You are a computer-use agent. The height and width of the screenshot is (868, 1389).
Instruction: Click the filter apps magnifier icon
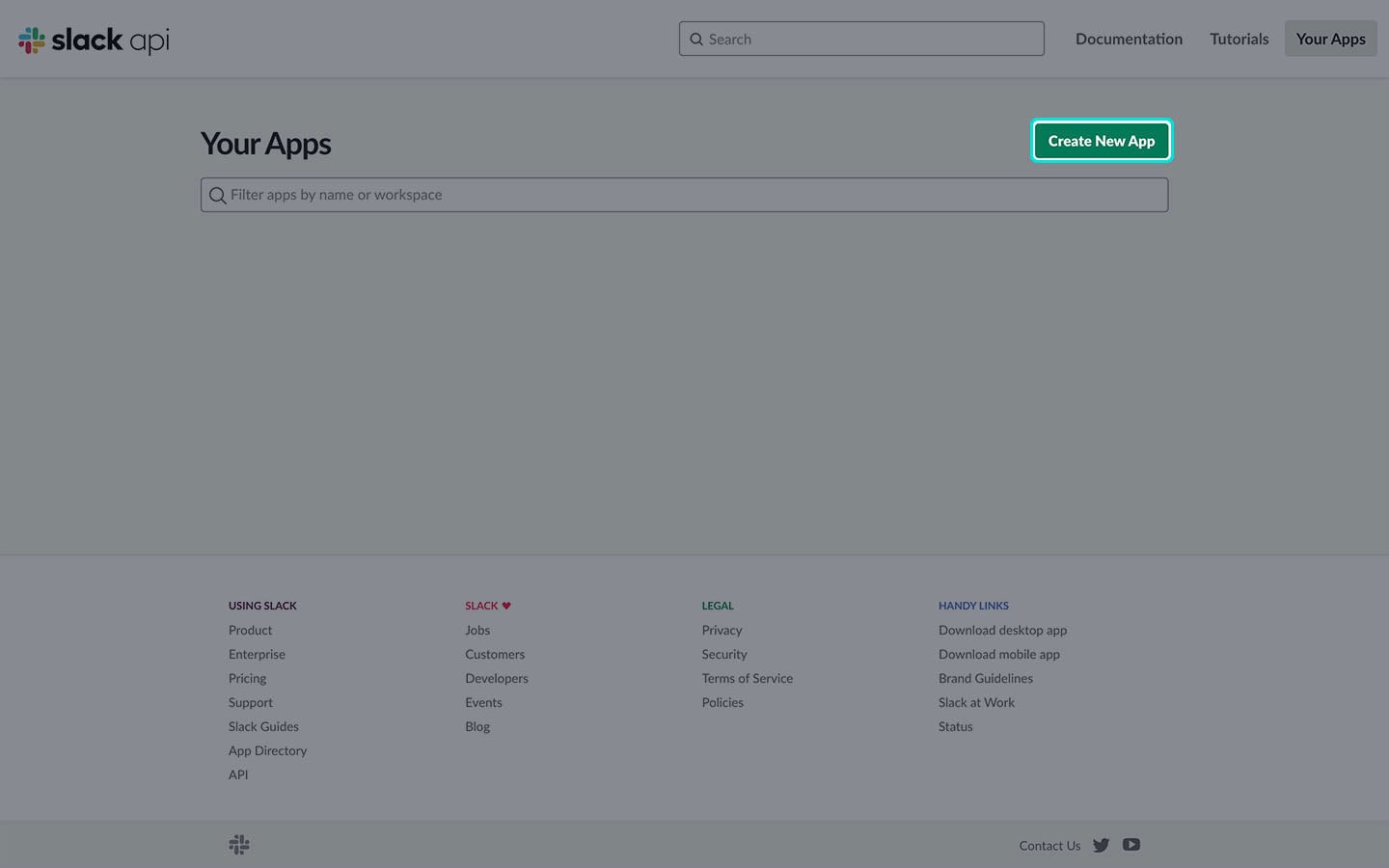pyautogui.click(x=218, y=196)
